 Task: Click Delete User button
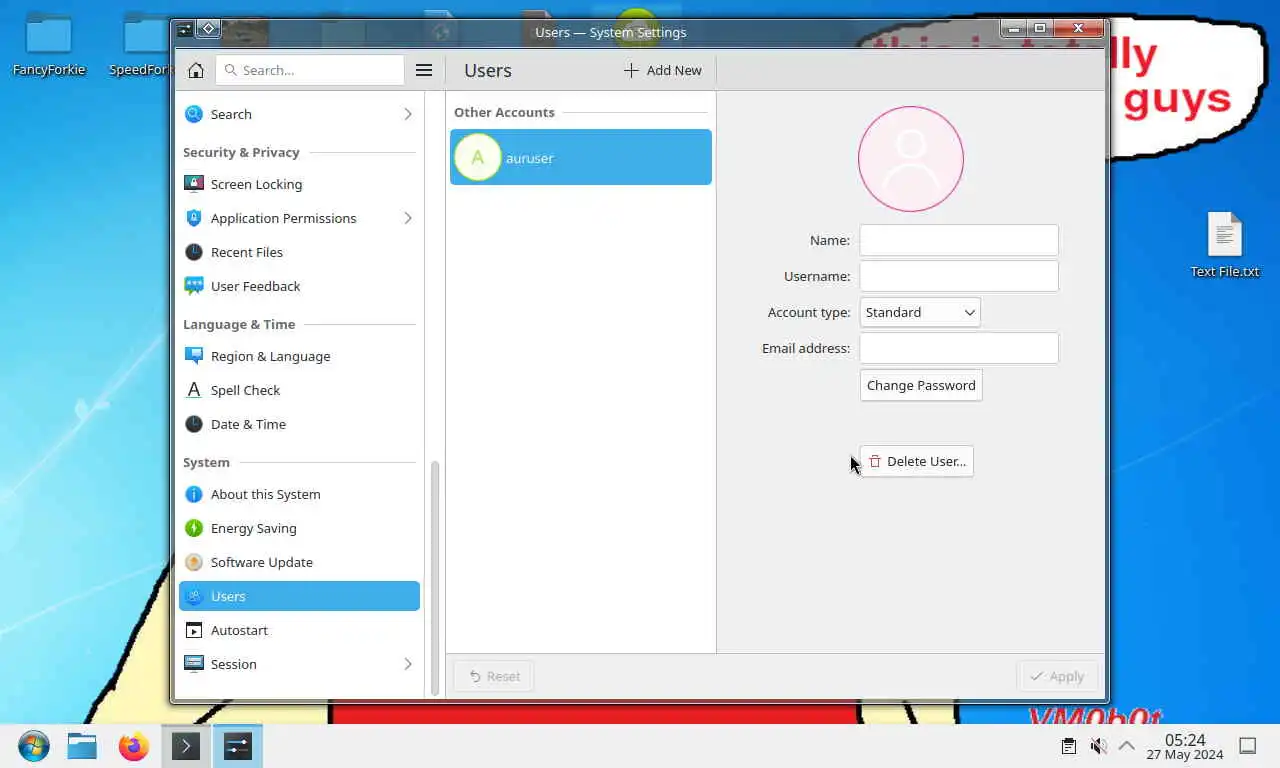[x=916, y=461]
